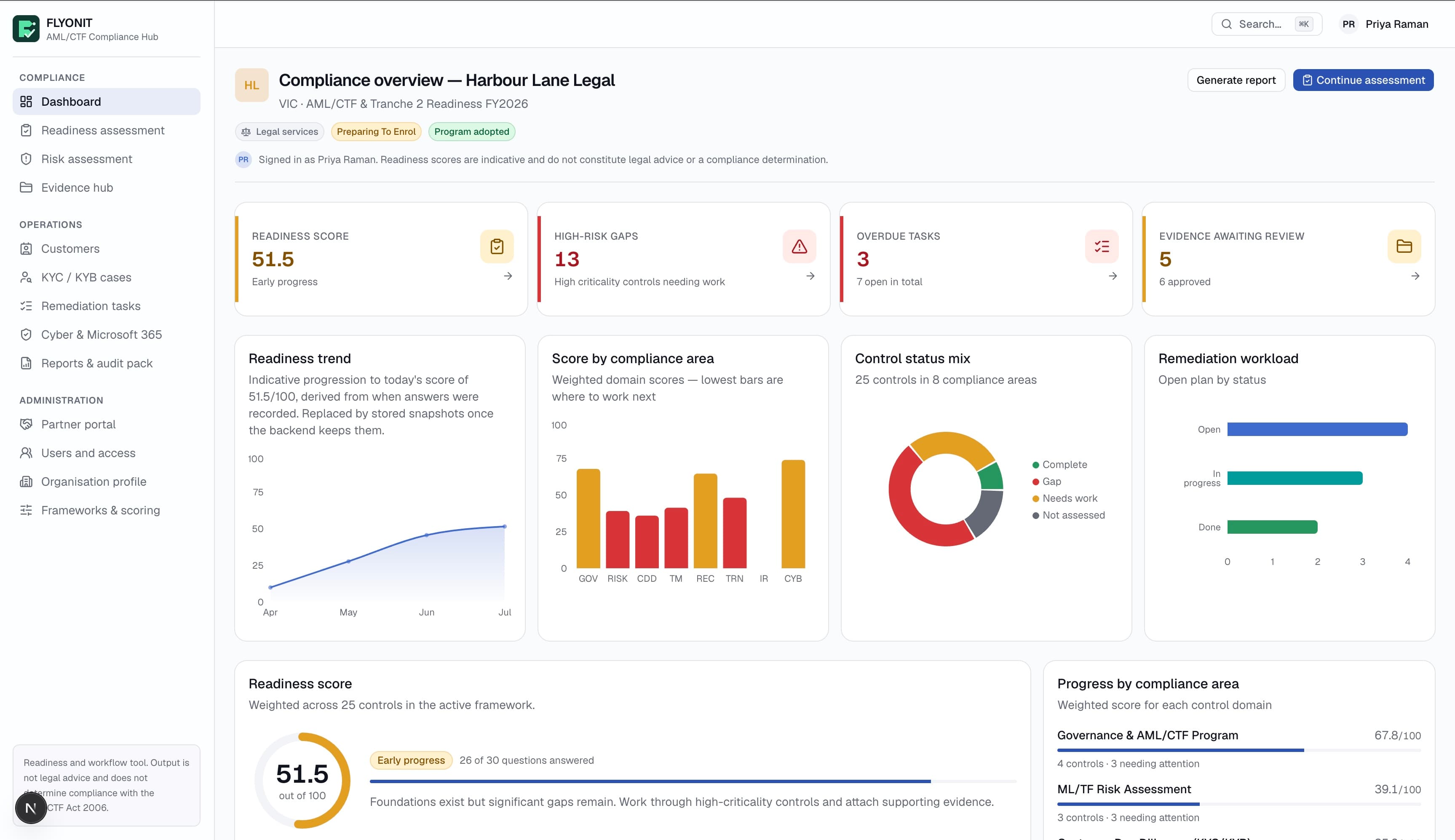This screenshot has width=1455, height=840.
Task: Click Generate report button
Action: tap(1236, 80)
